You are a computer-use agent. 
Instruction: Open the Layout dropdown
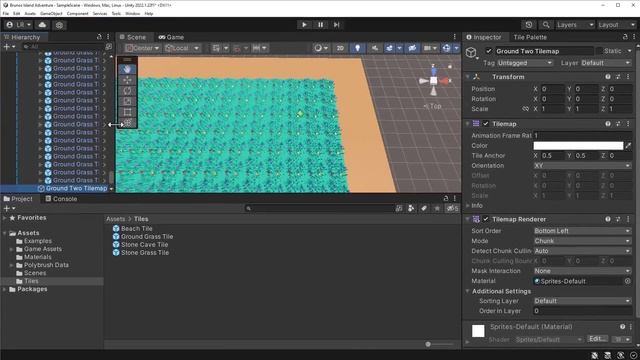(x=616, y=25)
